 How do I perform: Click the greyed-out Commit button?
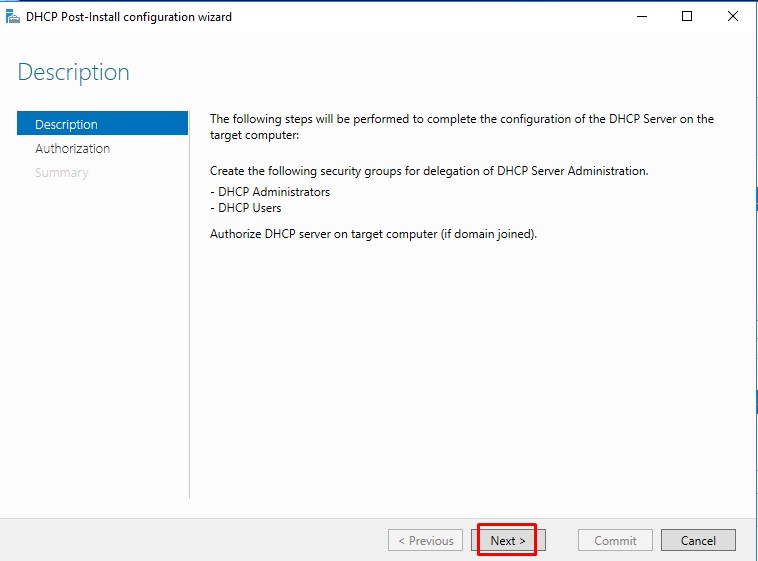(615, 540)
